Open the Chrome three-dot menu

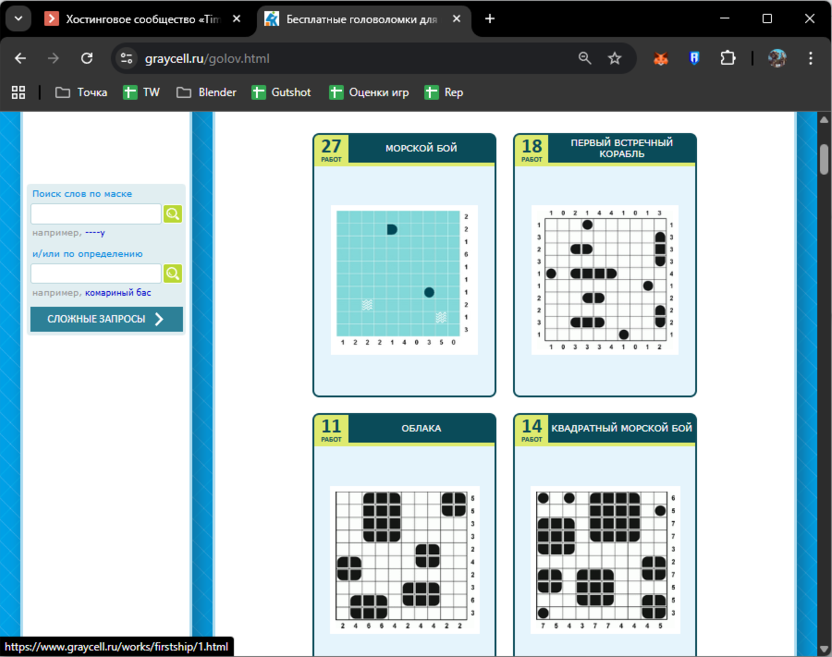point(810,58)
